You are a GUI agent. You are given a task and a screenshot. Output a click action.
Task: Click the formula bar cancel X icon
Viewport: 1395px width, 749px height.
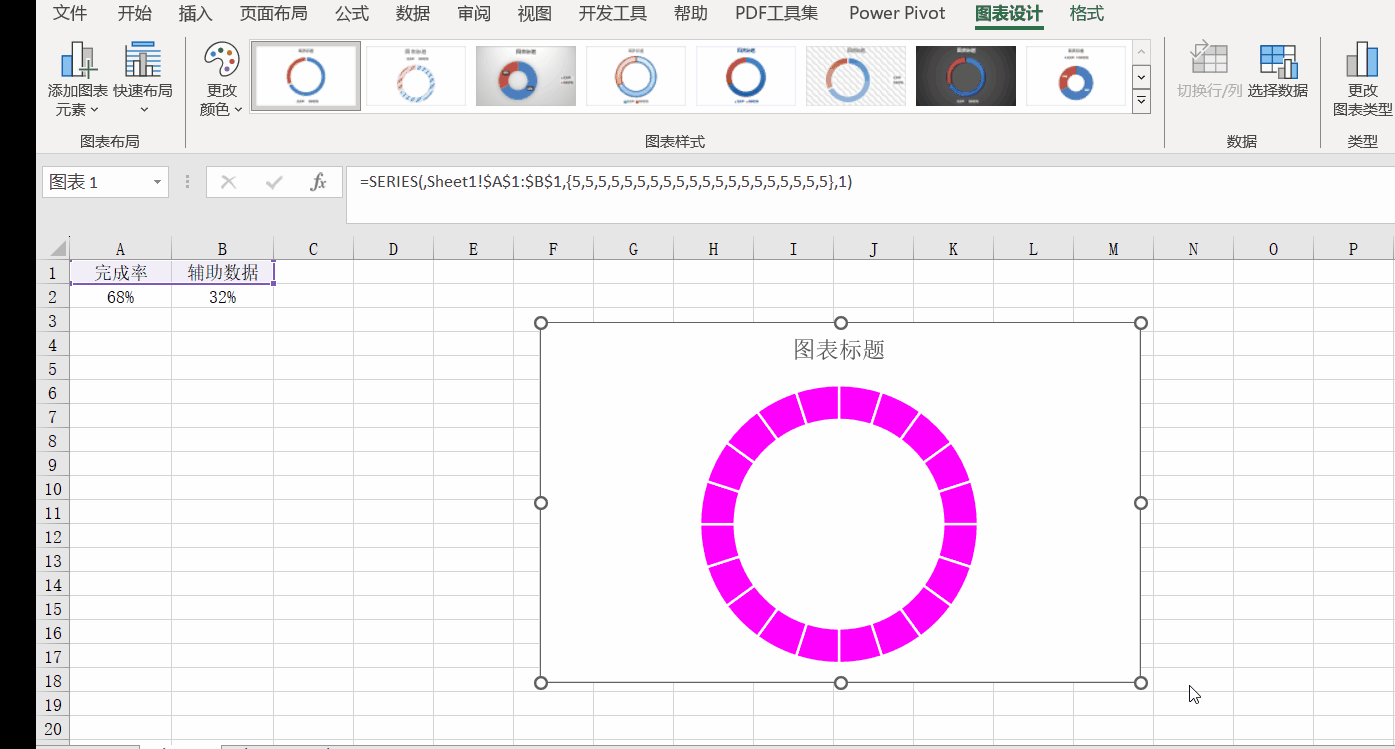pos(229,182)
